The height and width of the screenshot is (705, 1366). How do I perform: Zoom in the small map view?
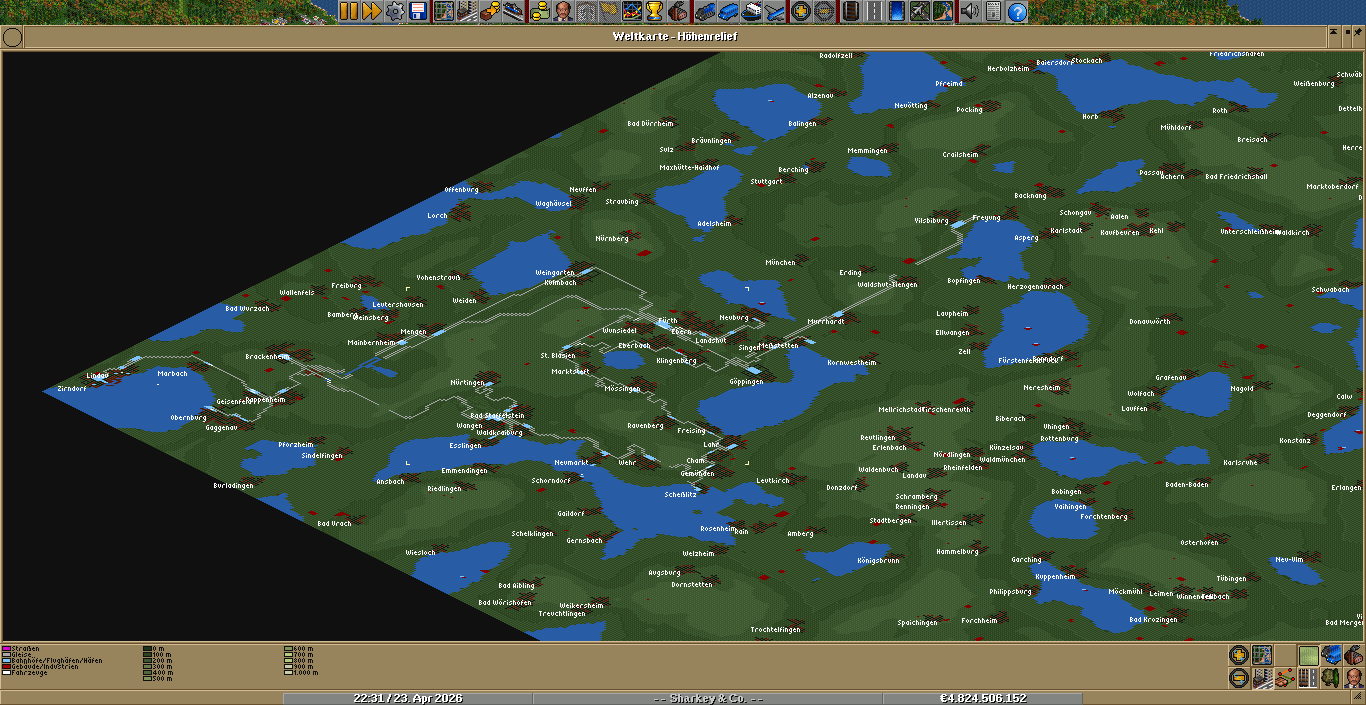point(1238,656)
